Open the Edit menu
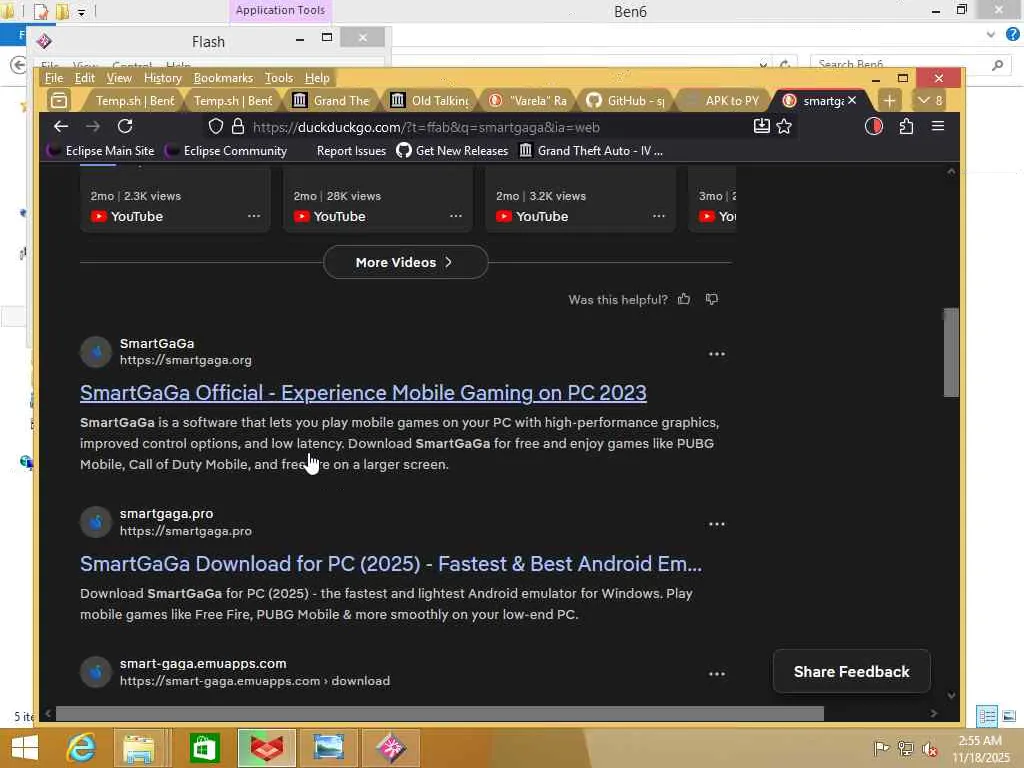 [x=85, y=78]
